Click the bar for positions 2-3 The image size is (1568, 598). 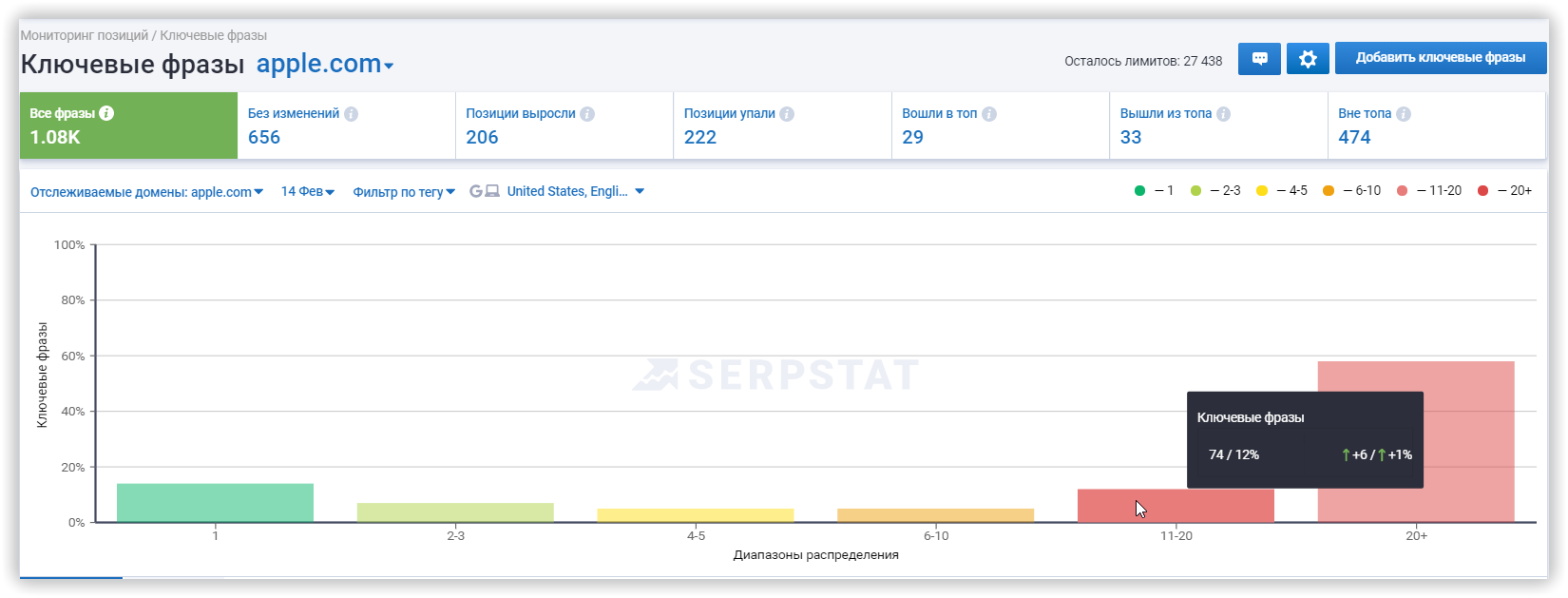(x=455, y=512)
